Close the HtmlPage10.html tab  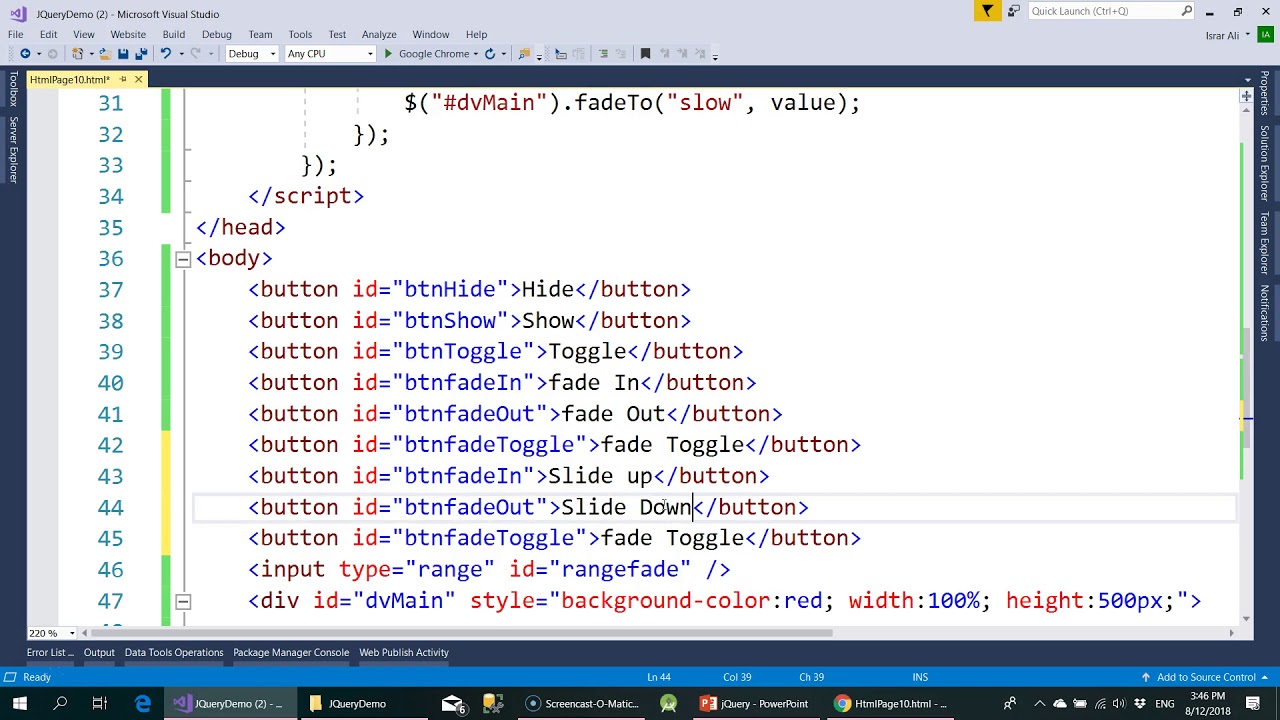[x=138, y=79]
